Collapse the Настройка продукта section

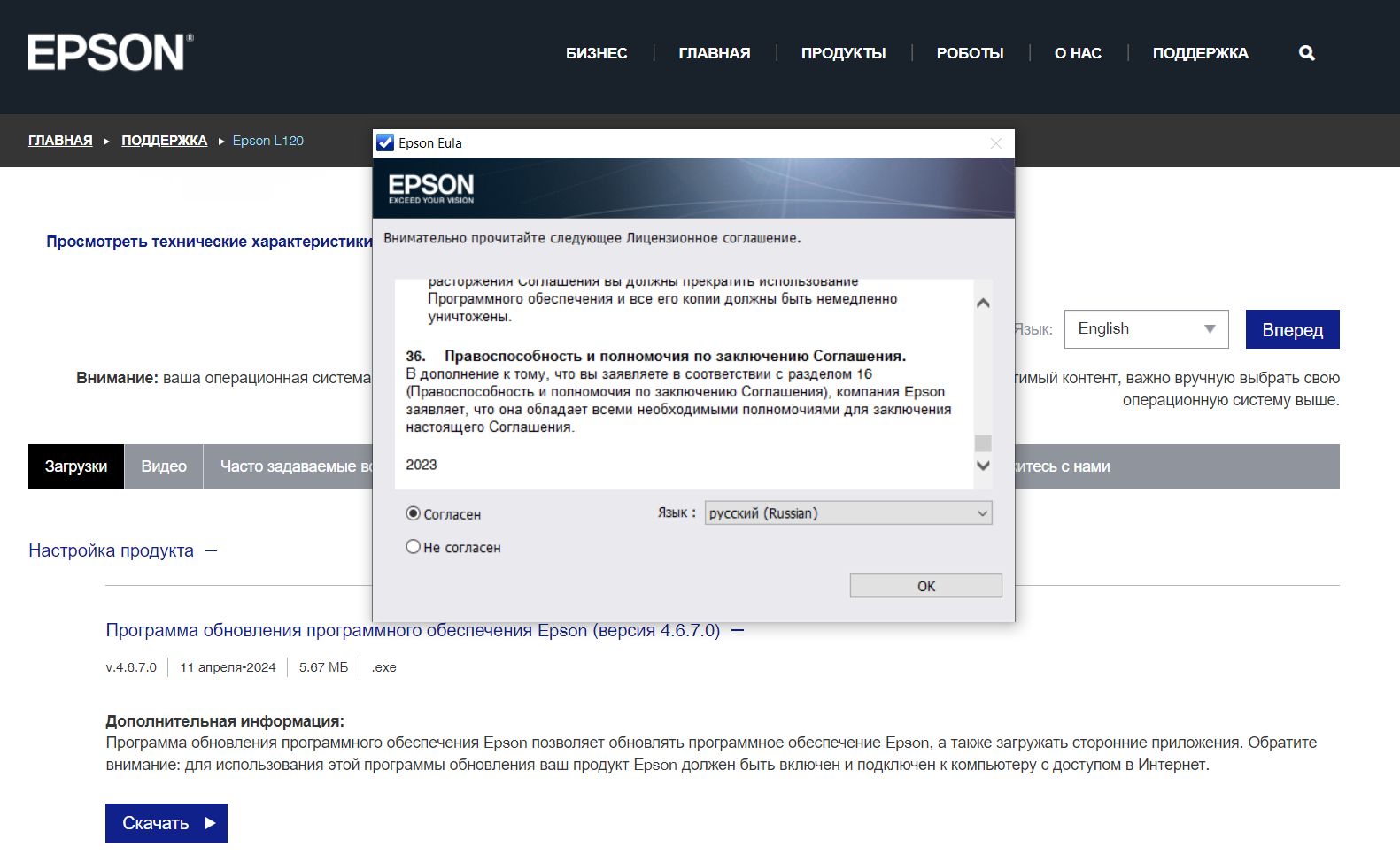pyautogui.click(x=212, y=550)
